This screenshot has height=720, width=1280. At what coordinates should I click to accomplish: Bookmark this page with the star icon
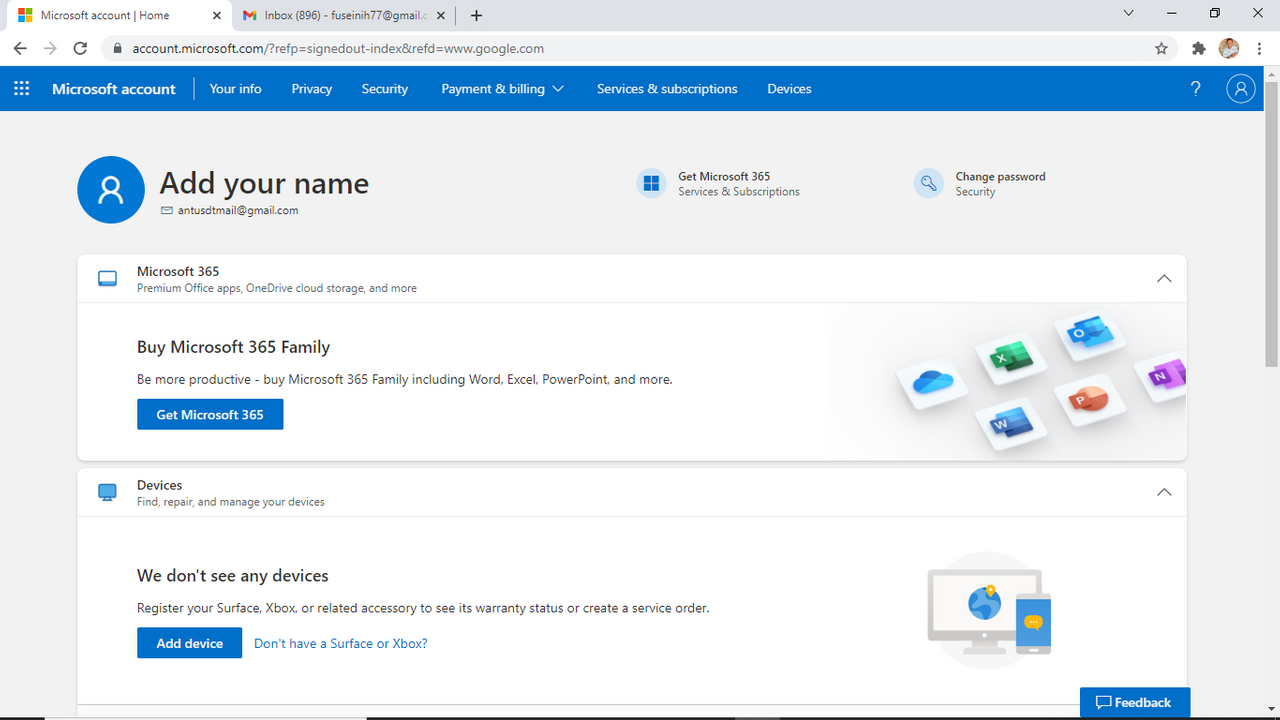coord(1161,48)
